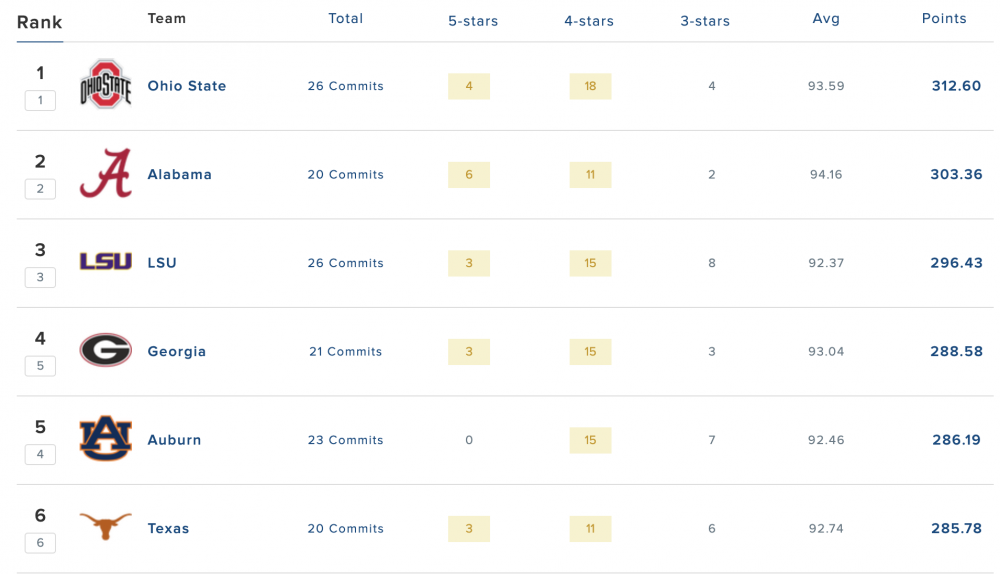
Task: Sort by Avg column header
Action: click(x=826, y=19)
